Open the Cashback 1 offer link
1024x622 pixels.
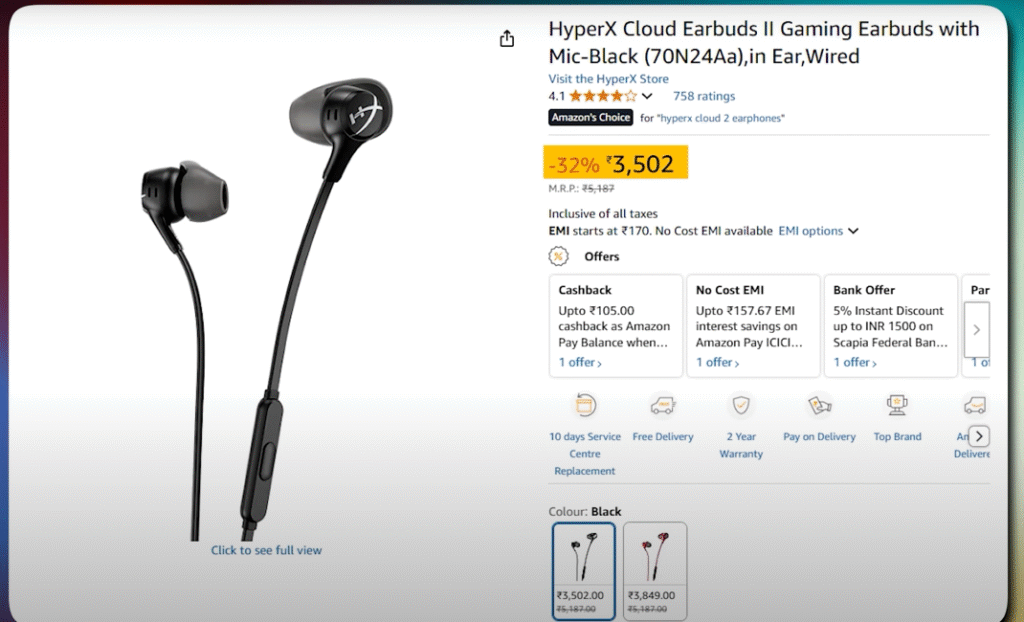coord(578,362)
